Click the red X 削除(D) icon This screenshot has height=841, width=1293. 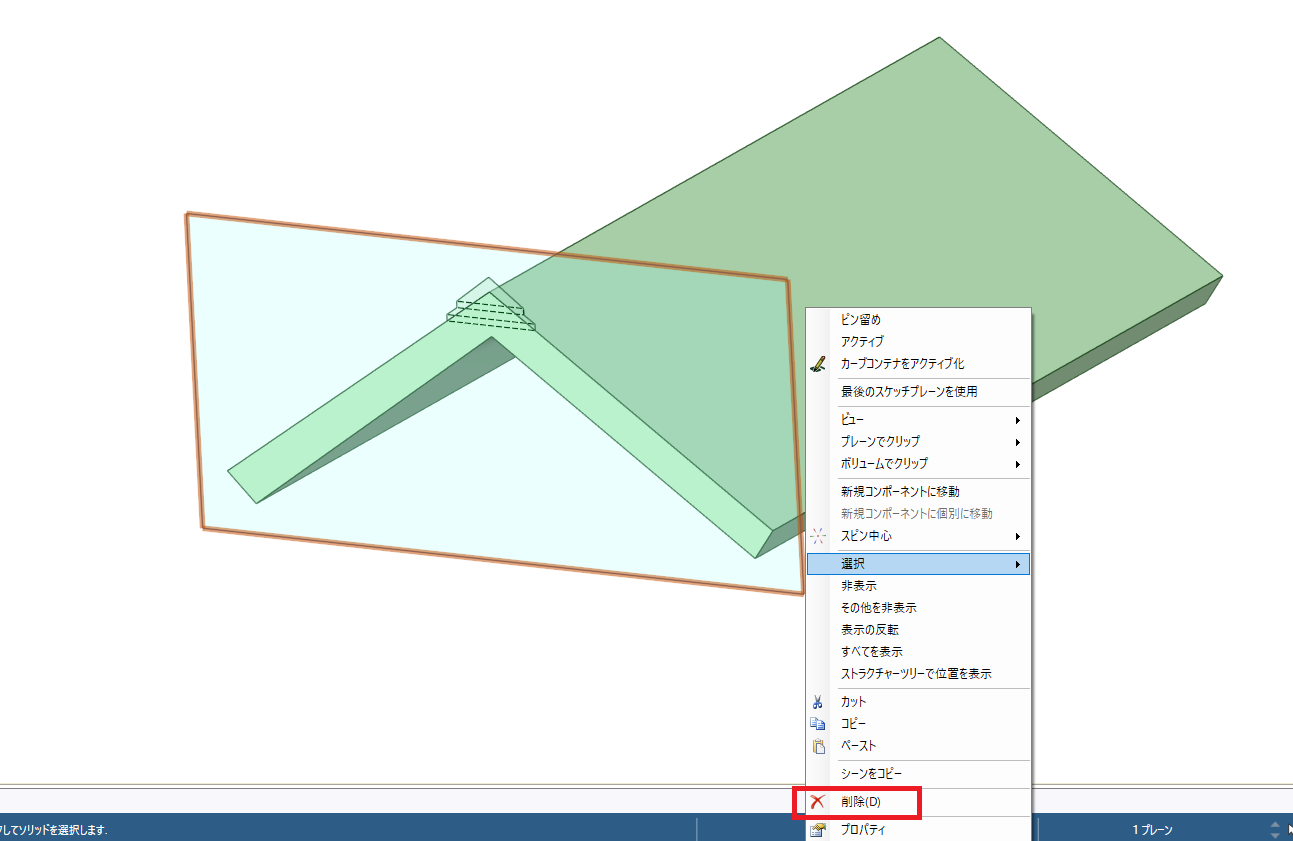pos(818,802)
